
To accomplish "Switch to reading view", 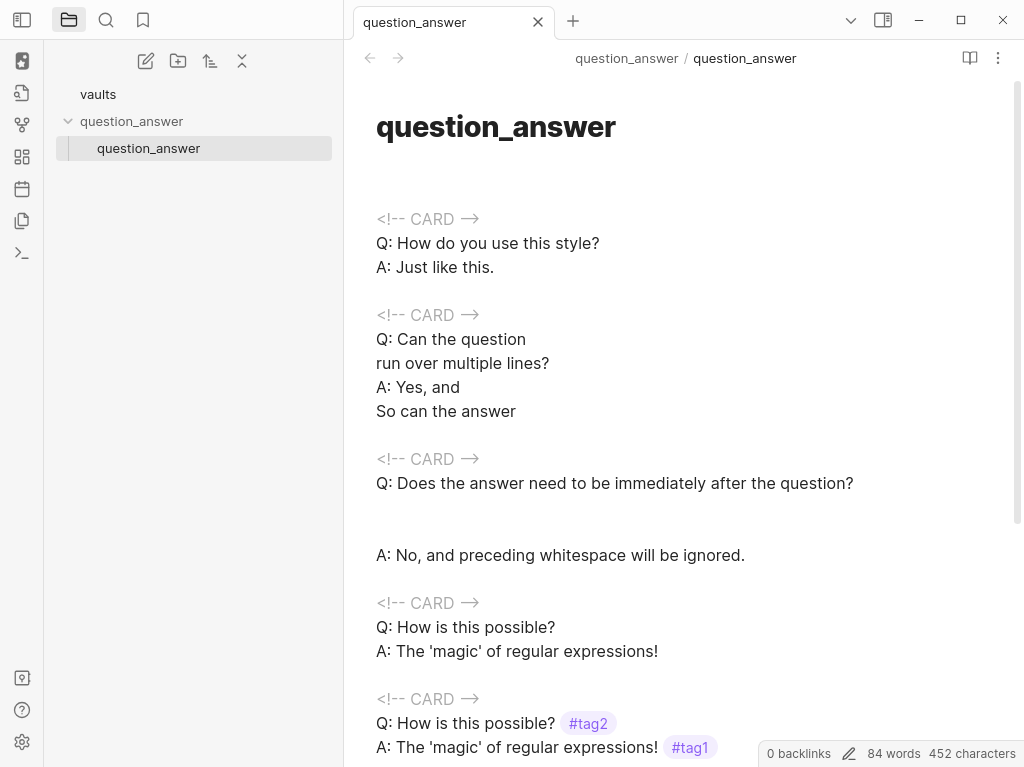I will (x=969, y=58).
